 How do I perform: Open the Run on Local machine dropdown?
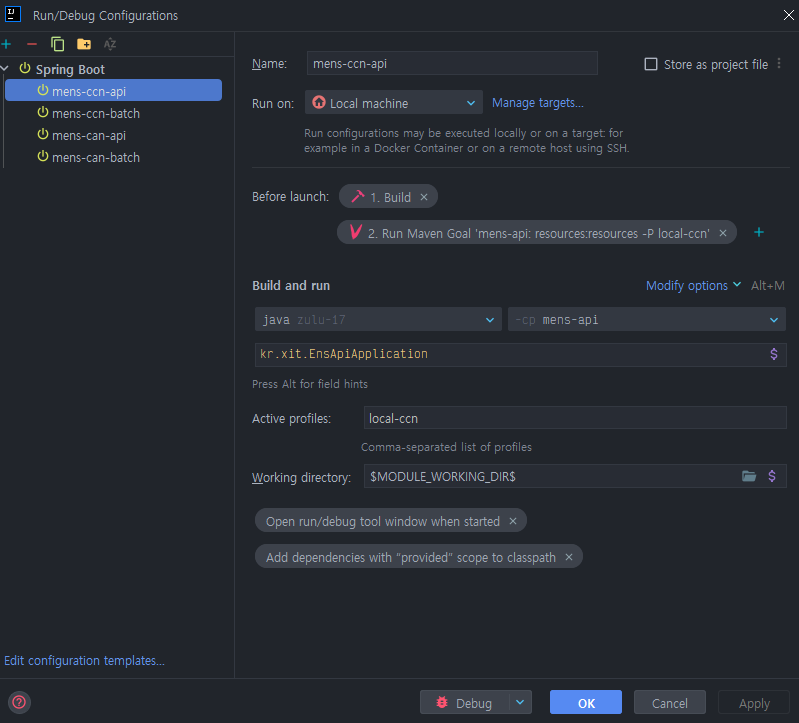point(395,103)
